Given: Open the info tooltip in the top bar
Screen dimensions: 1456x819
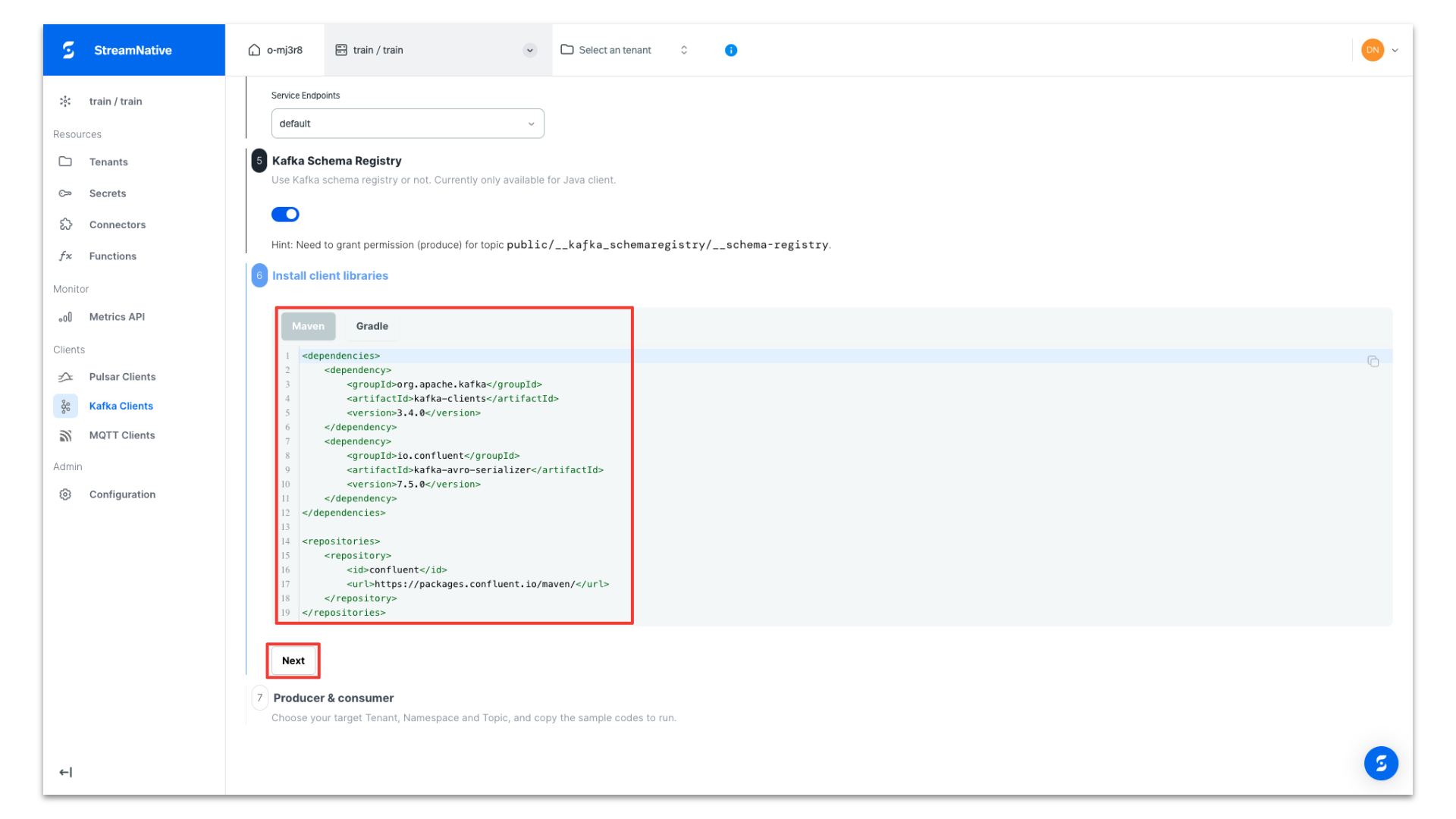Looking at the screenshot, I should (730, 50).
